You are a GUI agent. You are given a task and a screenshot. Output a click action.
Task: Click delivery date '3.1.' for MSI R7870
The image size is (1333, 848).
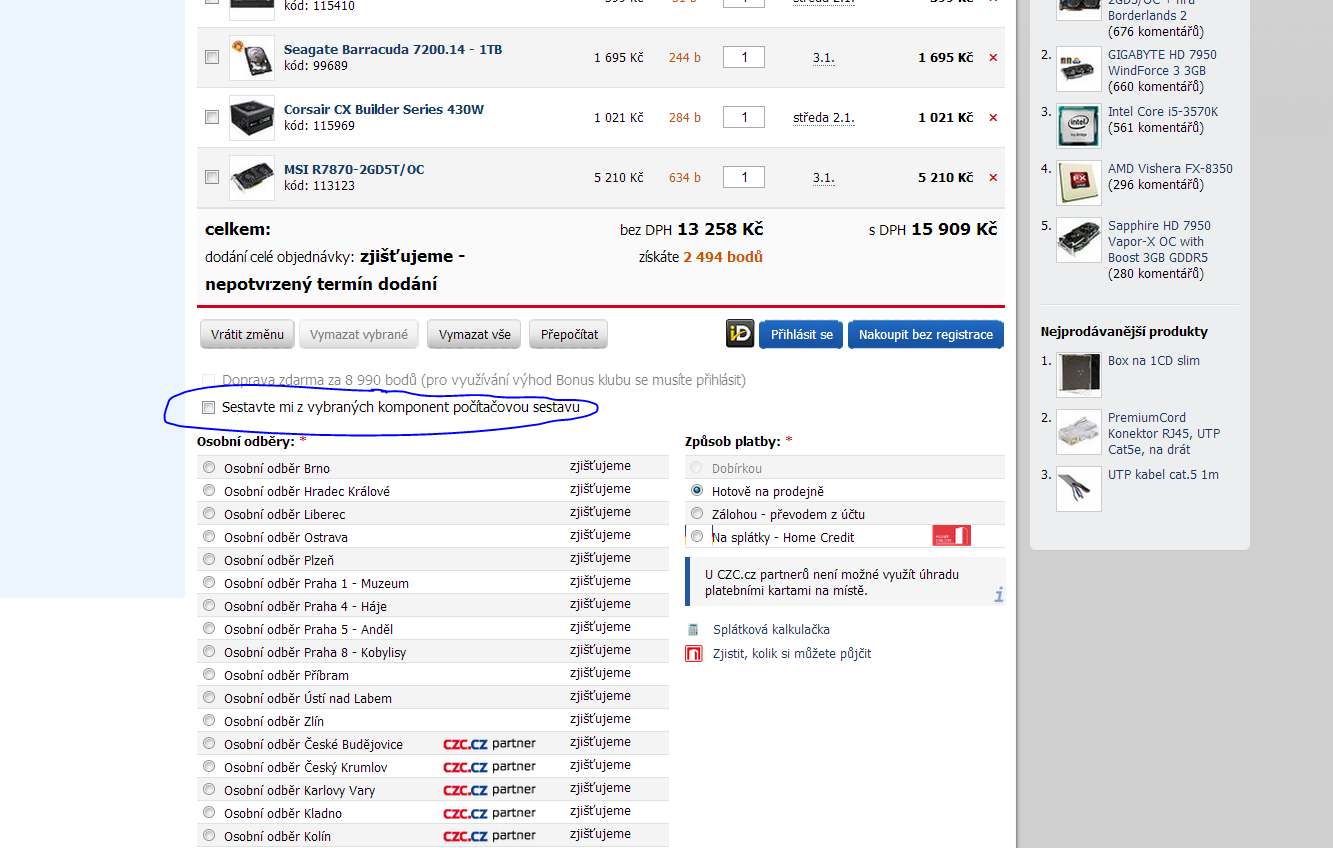(x=824, y=178)
